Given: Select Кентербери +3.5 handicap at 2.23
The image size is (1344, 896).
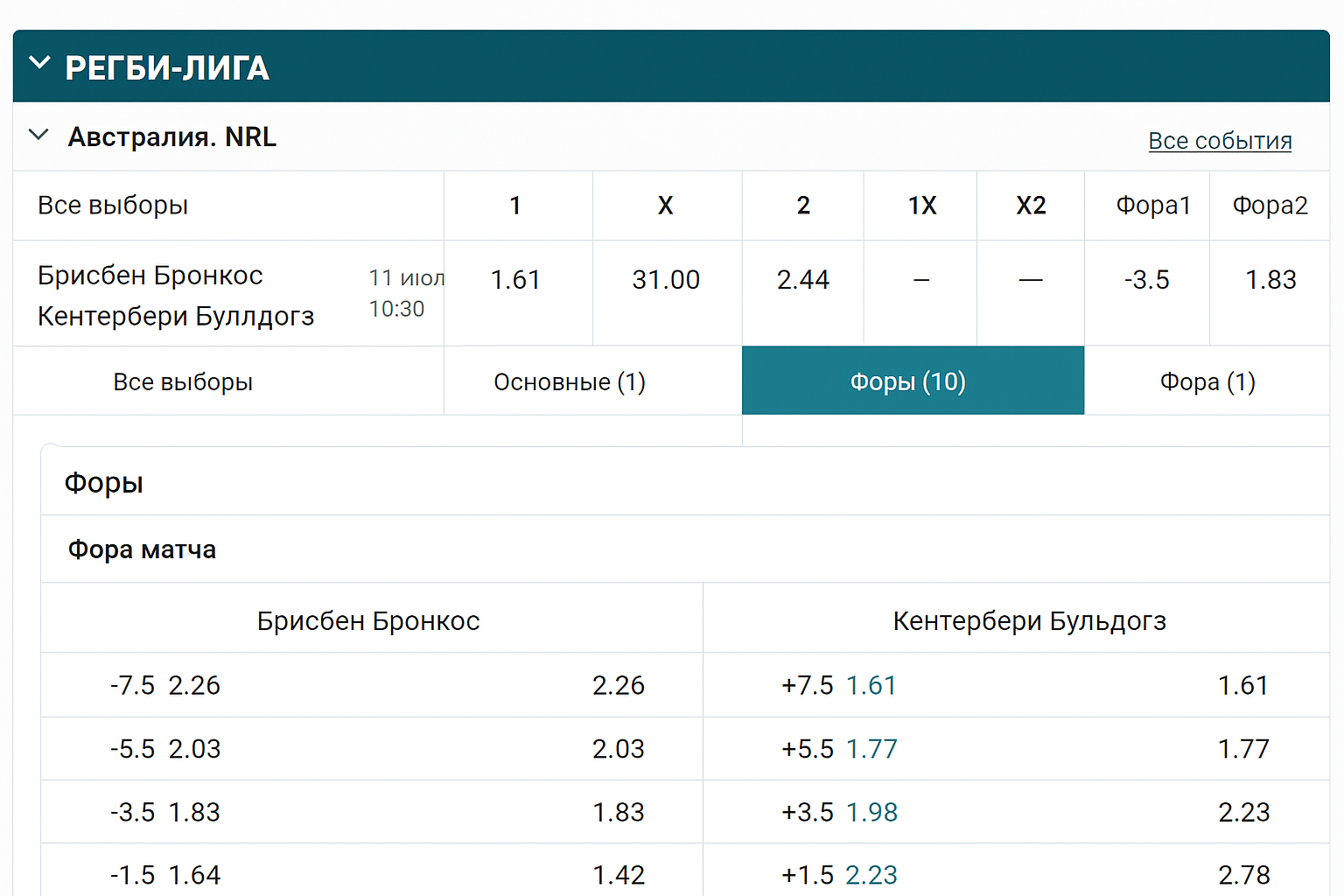Looking at the screenshot, I should coord(1242,812).
